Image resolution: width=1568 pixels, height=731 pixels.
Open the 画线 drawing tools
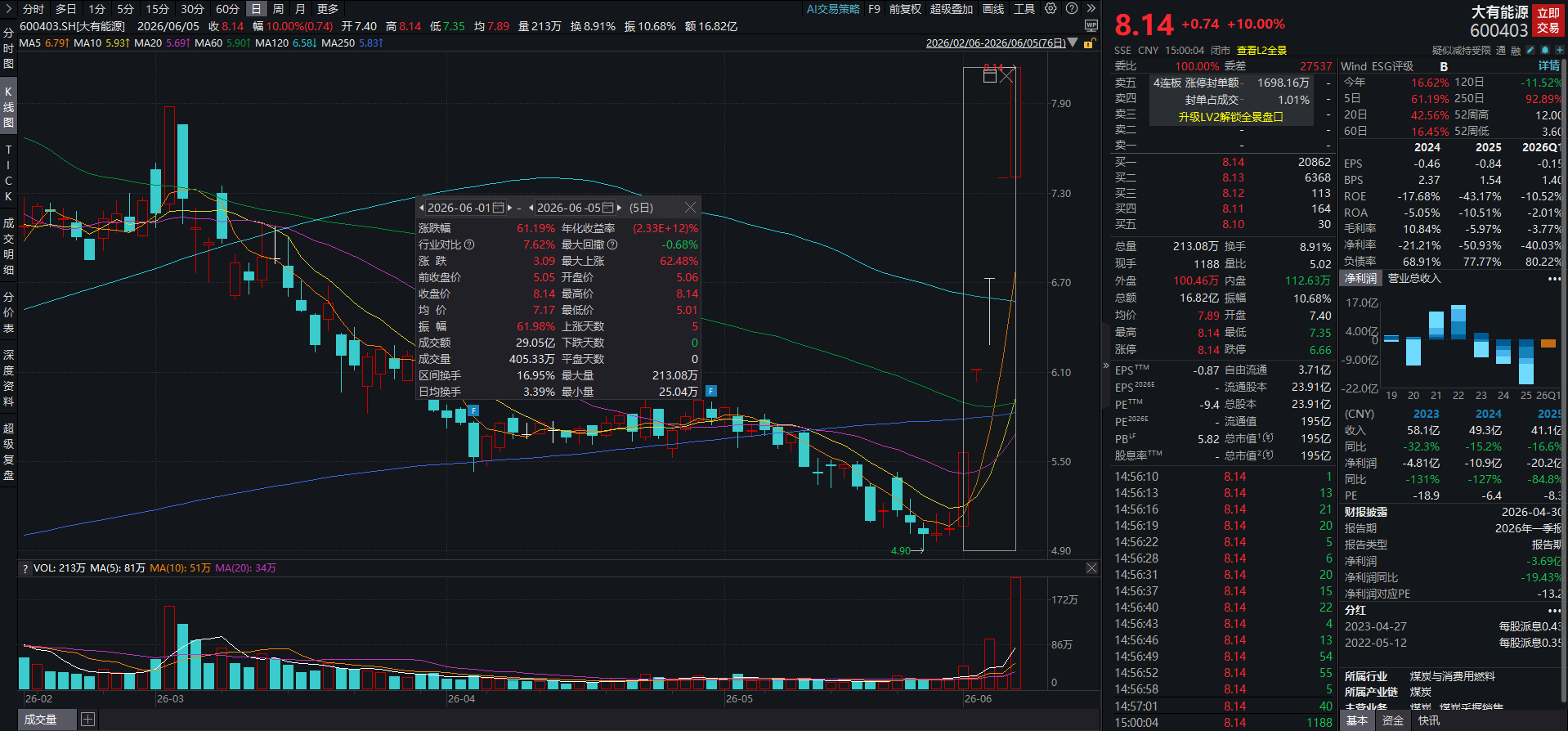[993, 9]
